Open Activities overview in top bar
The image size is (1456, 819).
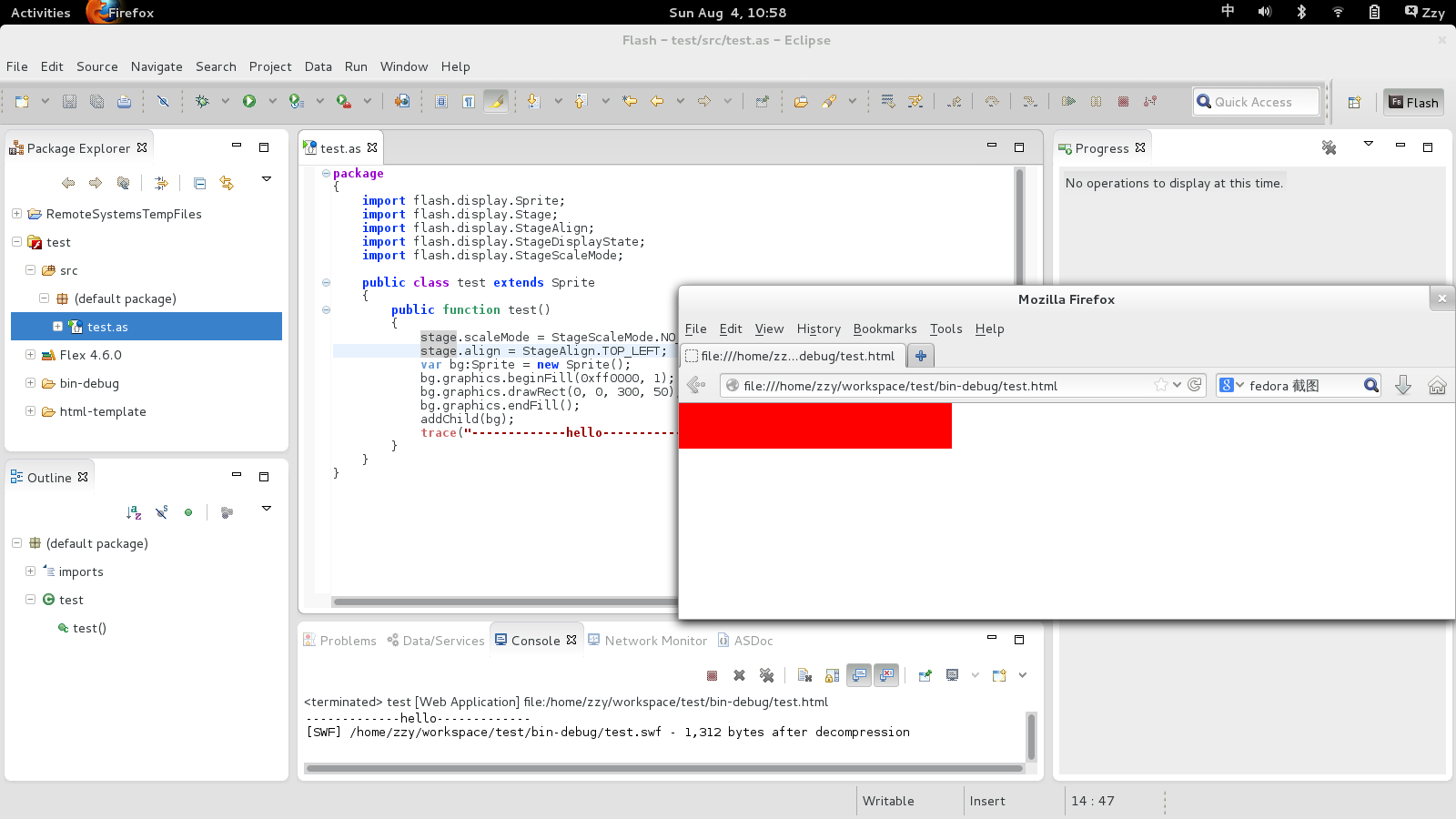[x=40, y=13]
